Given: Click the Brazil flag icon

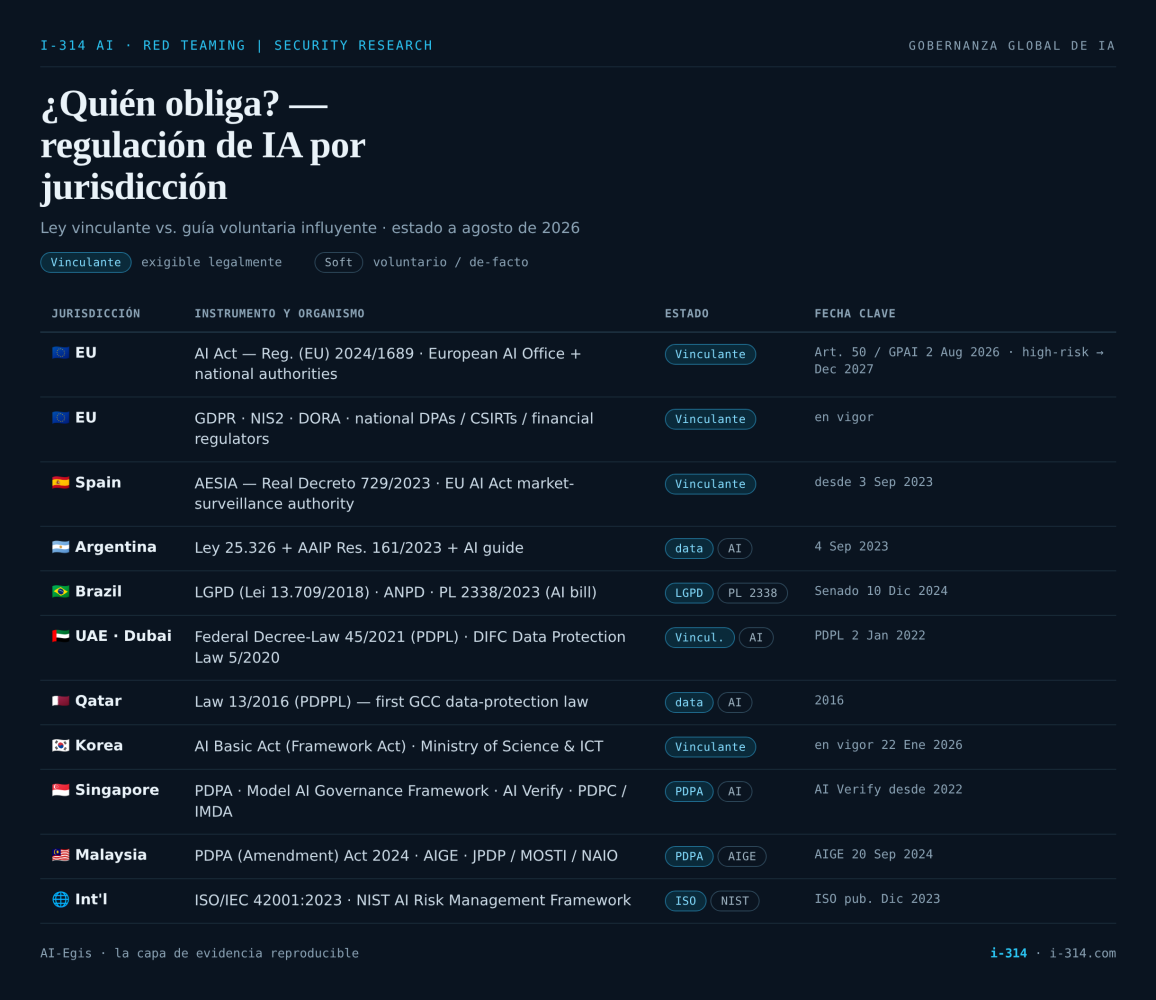Looking at the screenshot, I should coord(60,591).
